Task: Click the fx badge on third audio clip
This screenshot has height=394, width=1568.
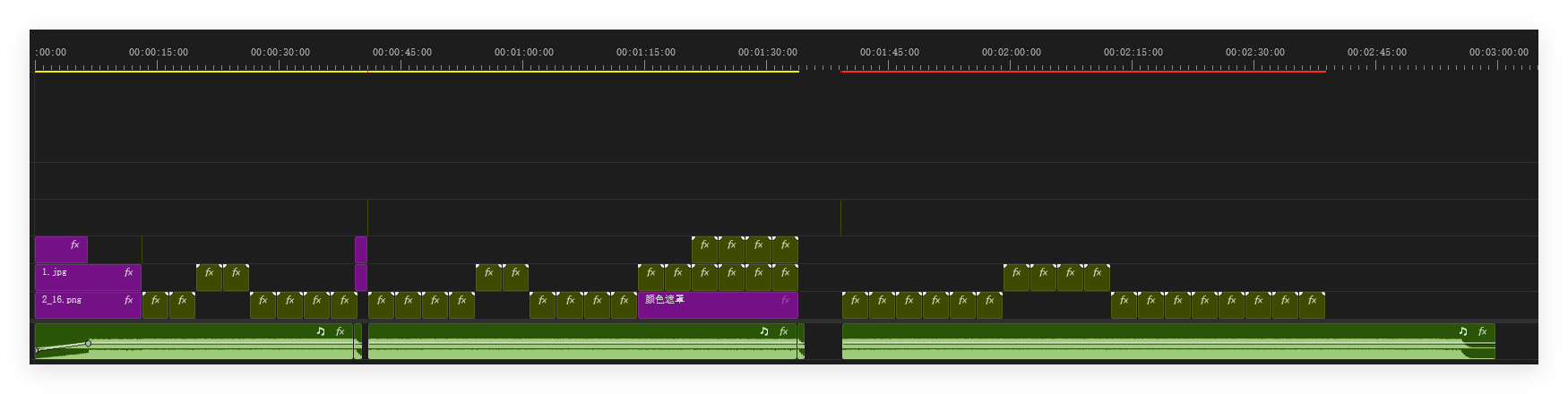Action: point(1483,331)
